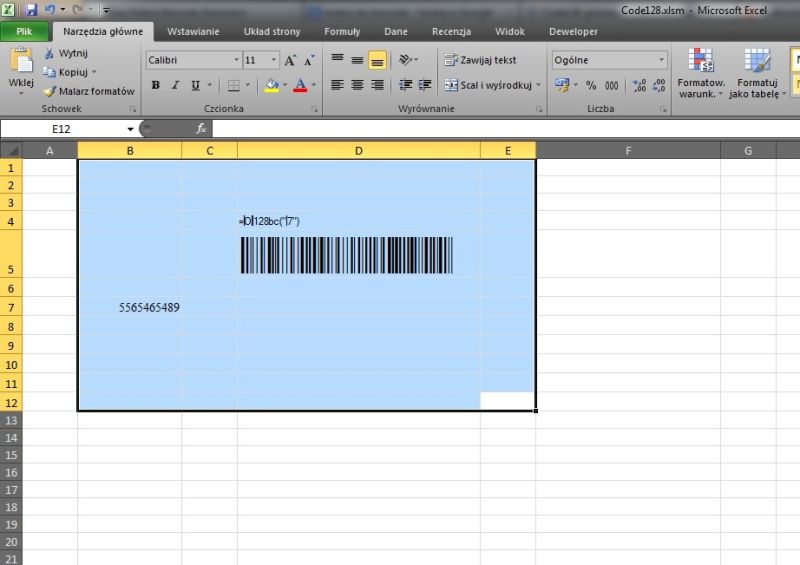Switch to the Formuły ribbon tab

(x=342, y=32)
